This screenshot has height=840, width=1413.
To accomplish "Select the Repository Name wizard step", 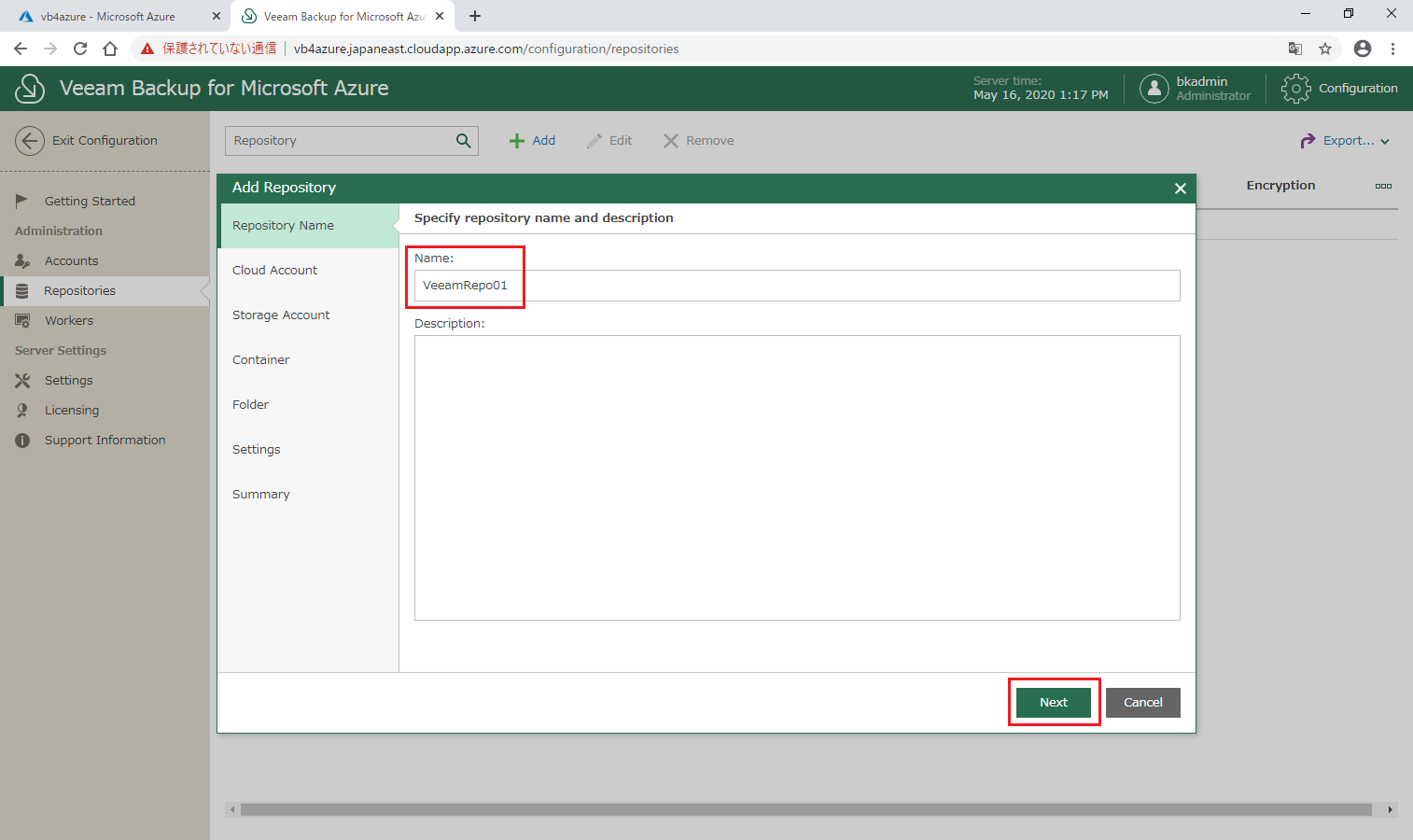I will click(x=308, y=226).
